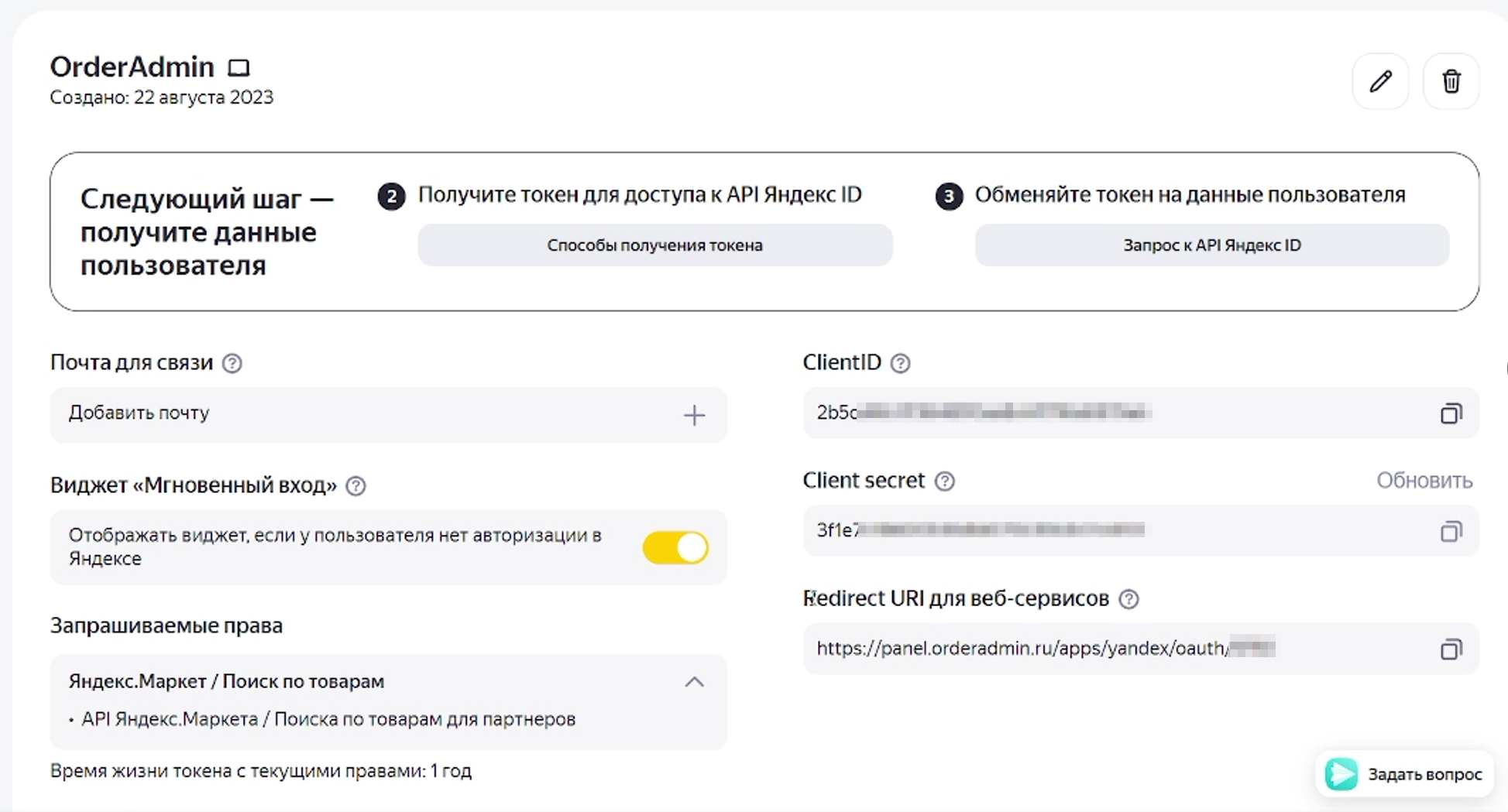The height and width of the screenshot is (812, 1508).
Task: Collapse the Яндекс.Маркет permissions chevron
Action: point(694,682)
